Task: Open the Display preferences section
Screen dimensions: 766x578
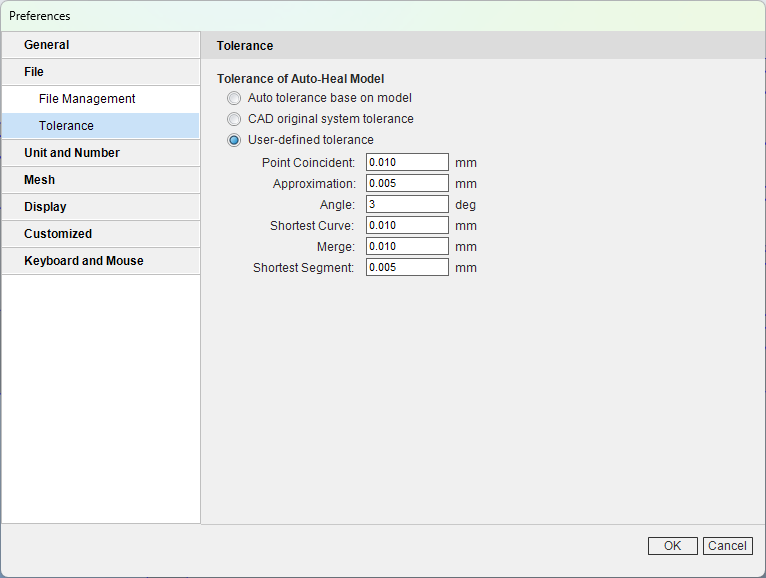Action: 101,207
